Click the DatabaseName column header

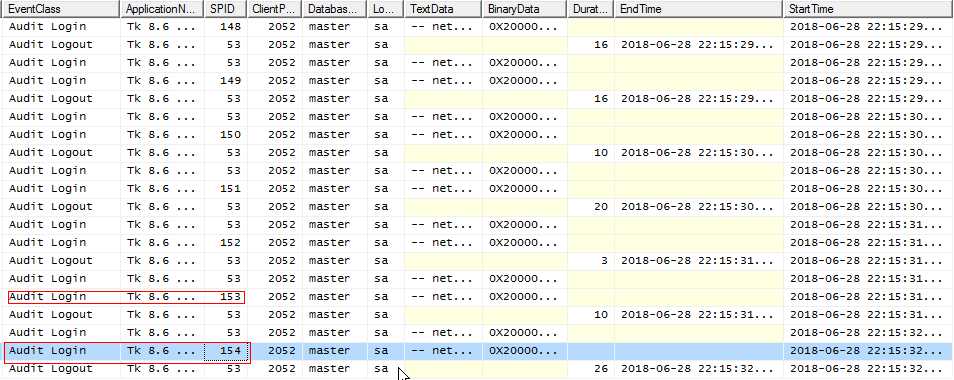[334, 9]
